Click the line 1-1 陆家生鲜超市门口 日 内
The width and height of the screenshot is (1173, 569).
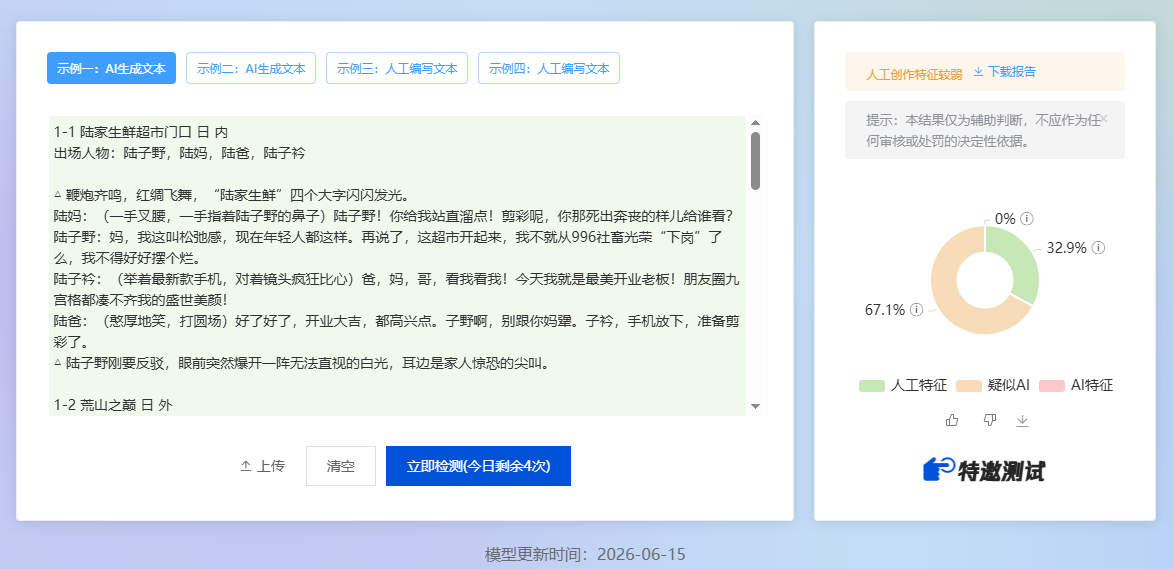[x=141, y=132]
